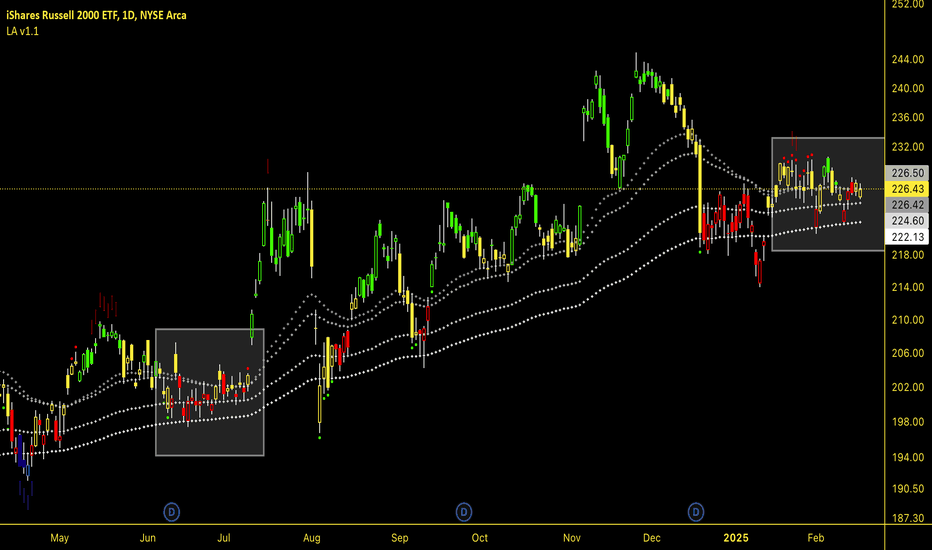The height and width of the screenshot is (550, 932).
Task: Click the 187.30 price axis tick
Action: pyautogui.click(x=908, y=518)
